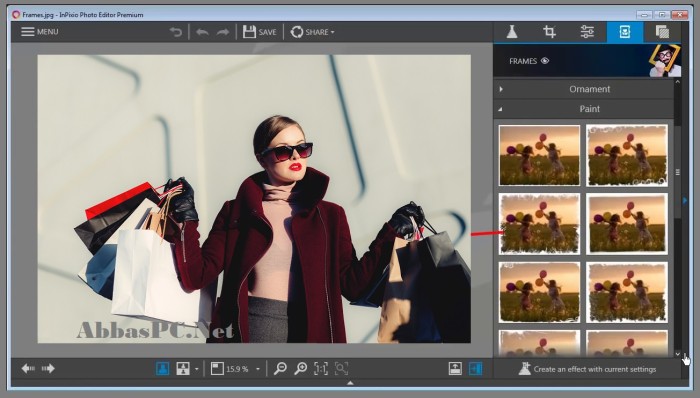Viewport: 700px width, 398px height.
Task: Toggle the side panel display icon
Action: 475,369
